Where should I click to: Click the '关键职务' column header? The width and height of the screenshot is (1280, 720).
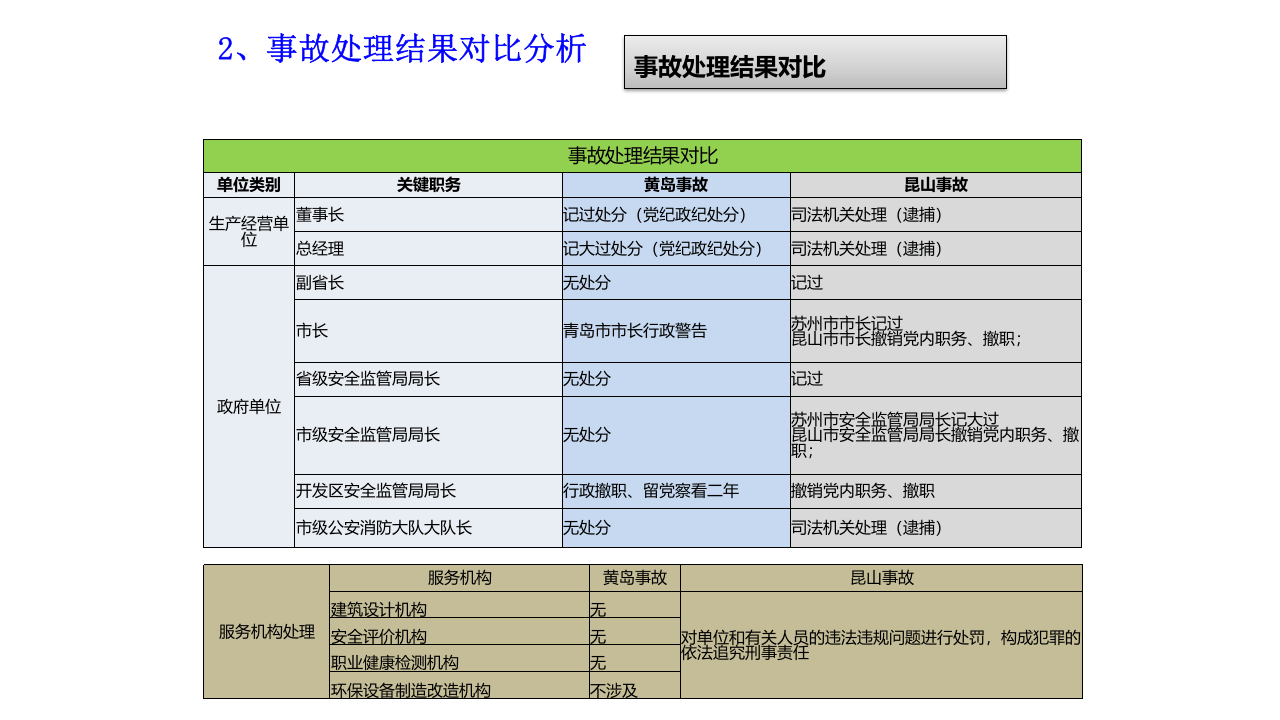coord(428,185)
